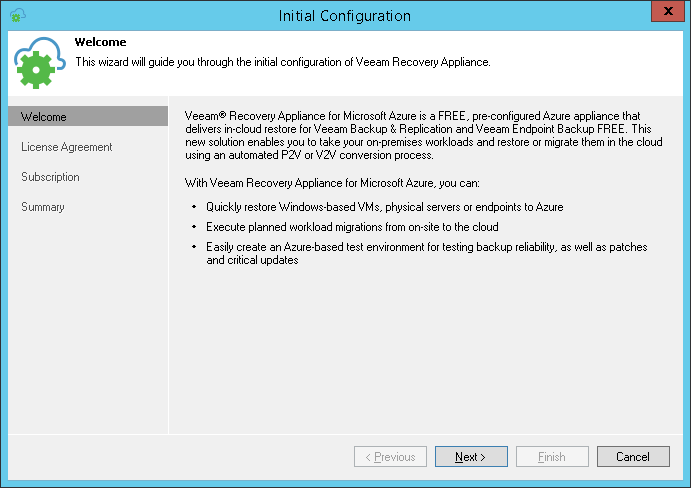This screenshot has height=488, width=691.
Task: Click the Previous button
Action: 389,457
